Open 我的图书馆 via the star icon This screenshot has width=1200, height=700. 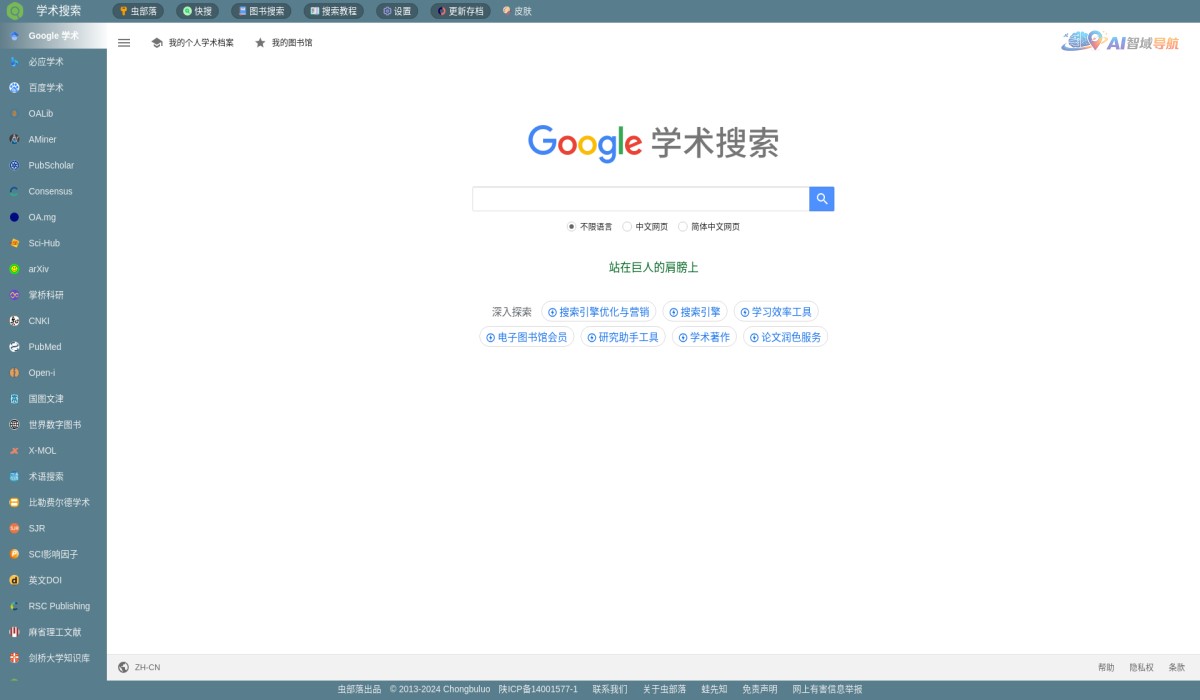(283, 43)
